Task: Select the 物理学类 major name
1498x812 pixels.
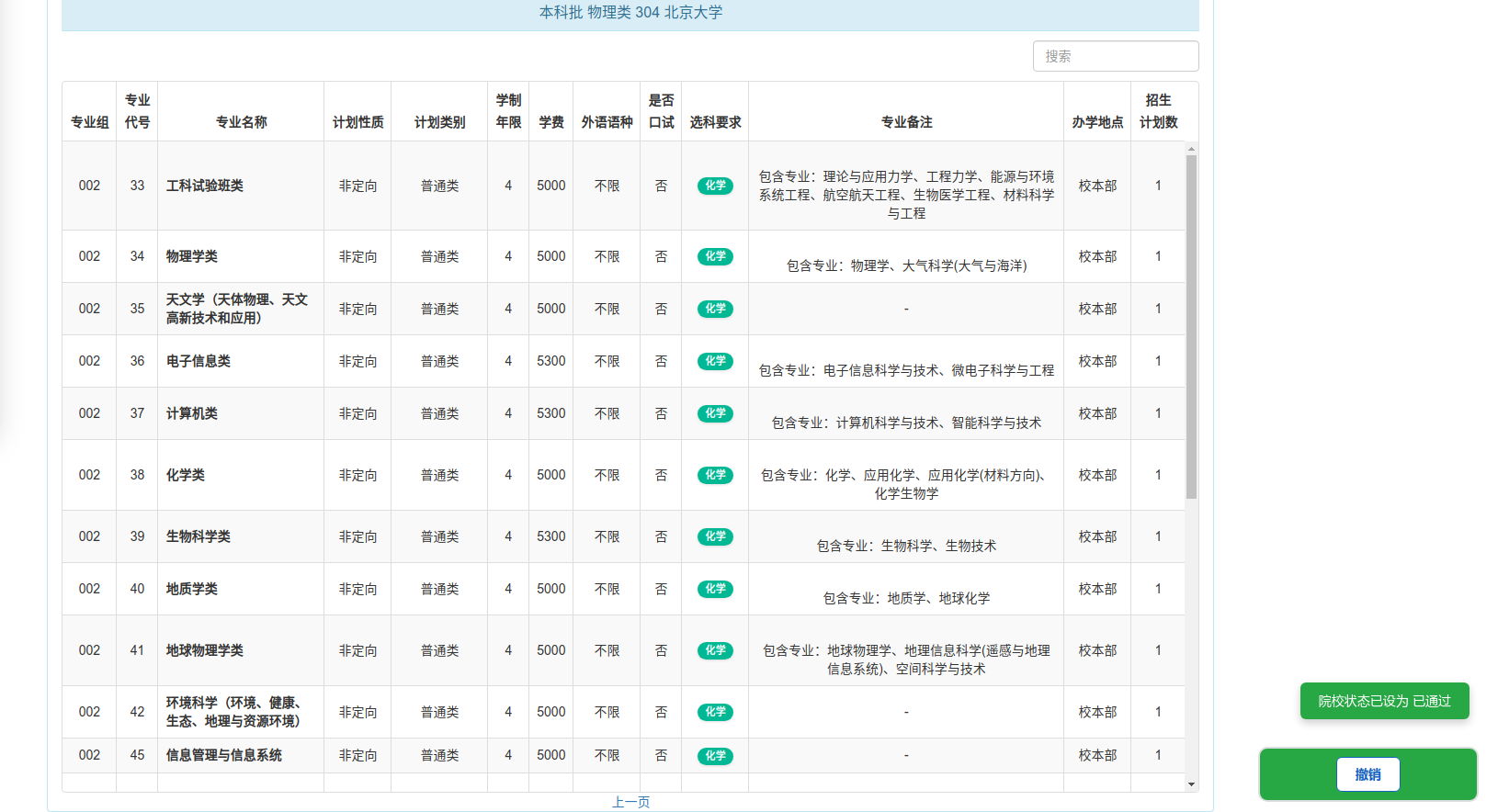Action: click(x=192, y=256)
